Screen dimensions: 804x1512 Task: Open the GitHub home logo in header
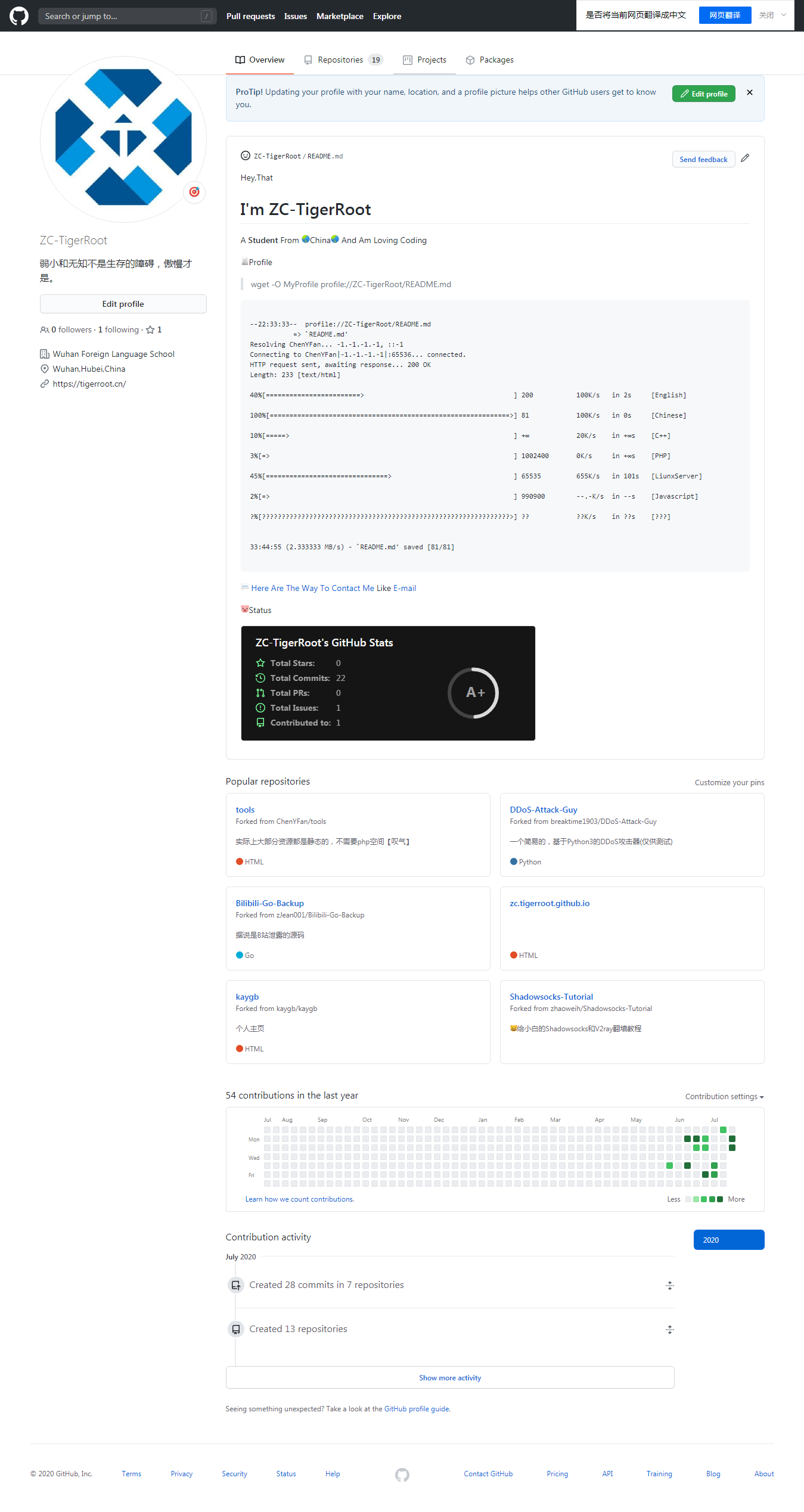coord(19,16)
